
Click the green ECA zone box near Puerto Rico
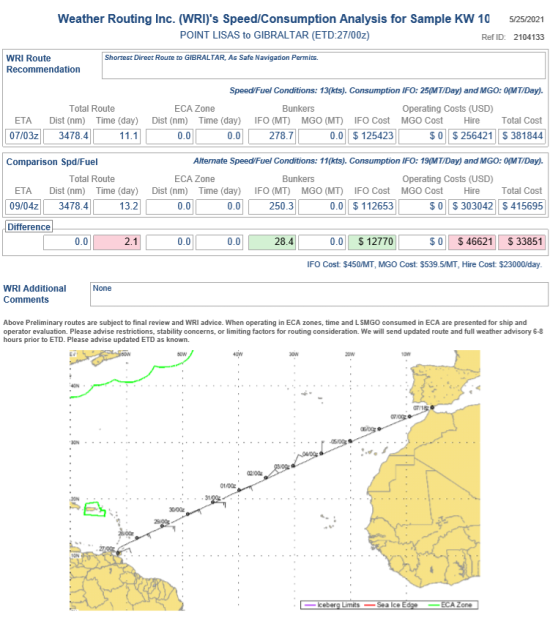pyautogui.click(x=95, y=509)
